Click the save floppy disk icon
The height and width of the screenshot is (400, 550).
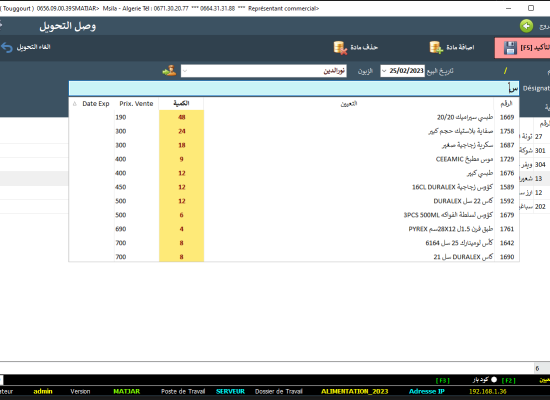pos(510,48)
